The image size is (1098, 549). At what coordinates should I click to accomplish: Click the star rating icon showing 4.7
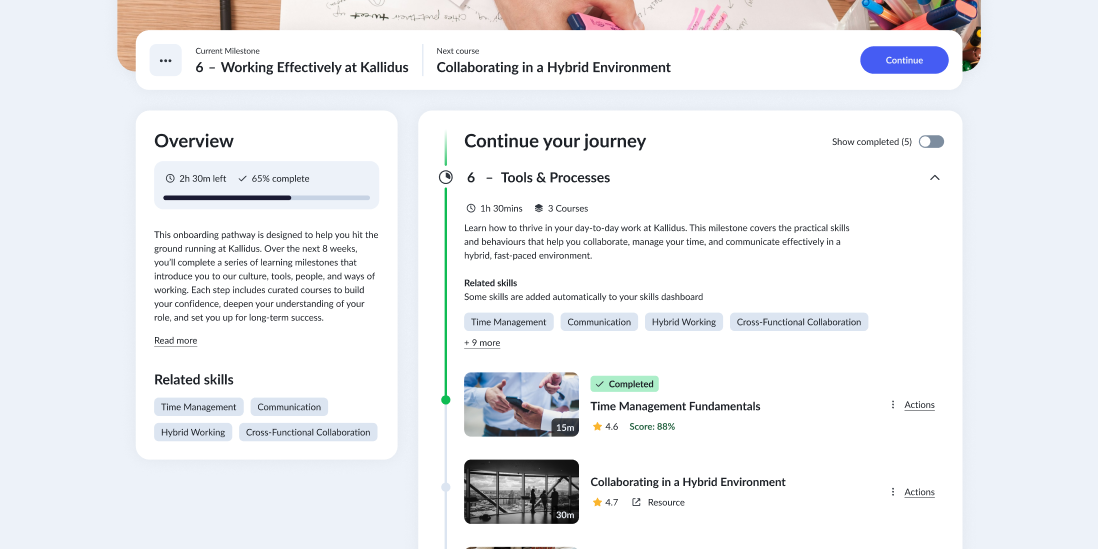[597, 502]
